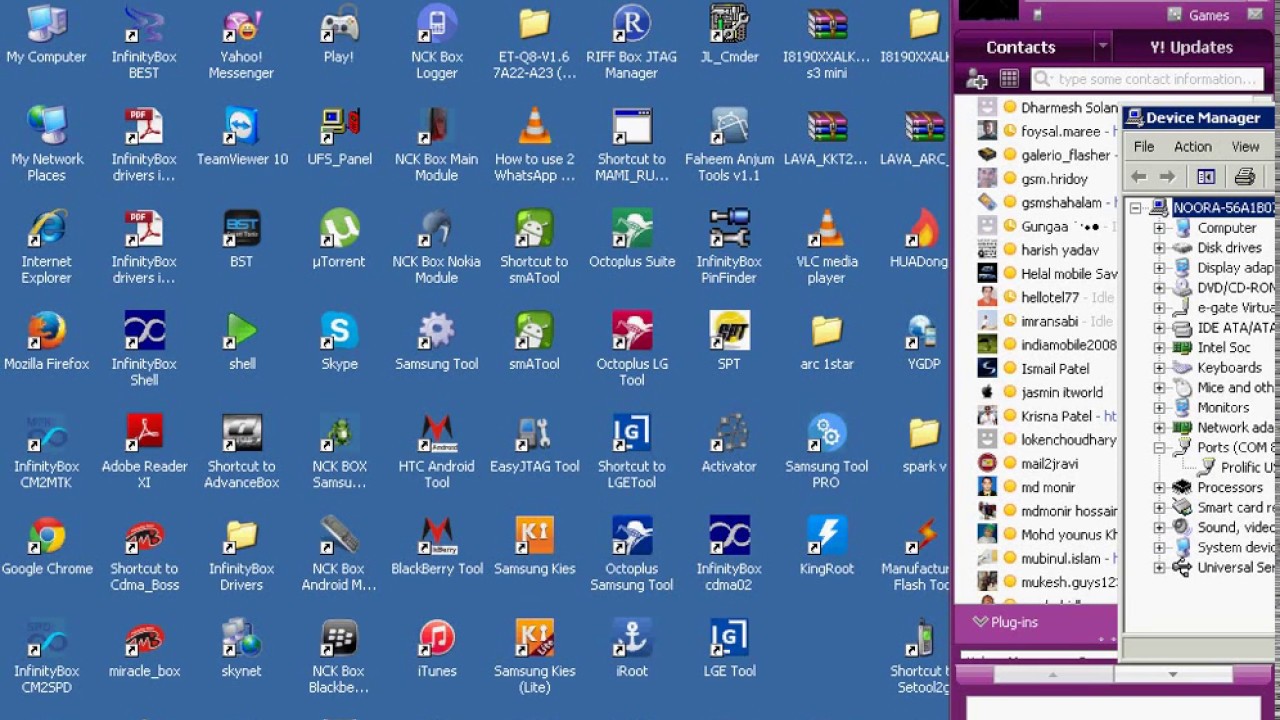Click the dial pad grid icon in Messenger
Image resolution: width=1280 pixels, height=720 pixels.
tap(1009, 79)
